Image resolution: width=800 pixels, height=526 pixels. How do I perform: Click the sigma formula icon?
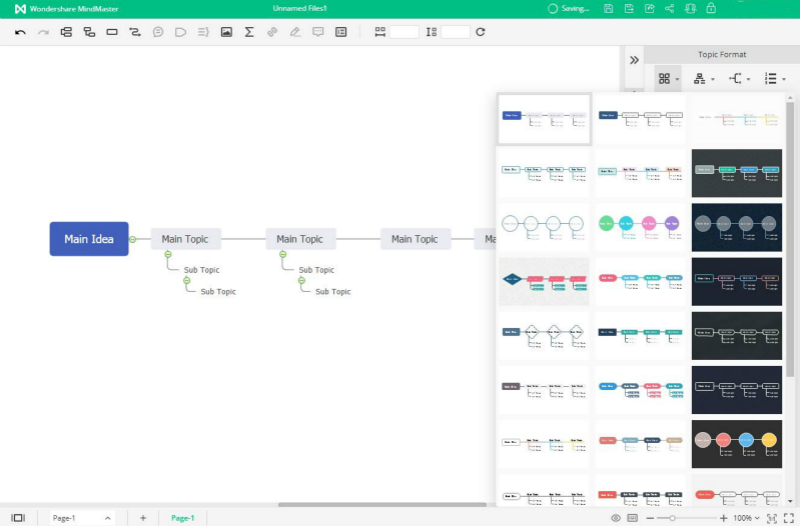click(249, 32)
